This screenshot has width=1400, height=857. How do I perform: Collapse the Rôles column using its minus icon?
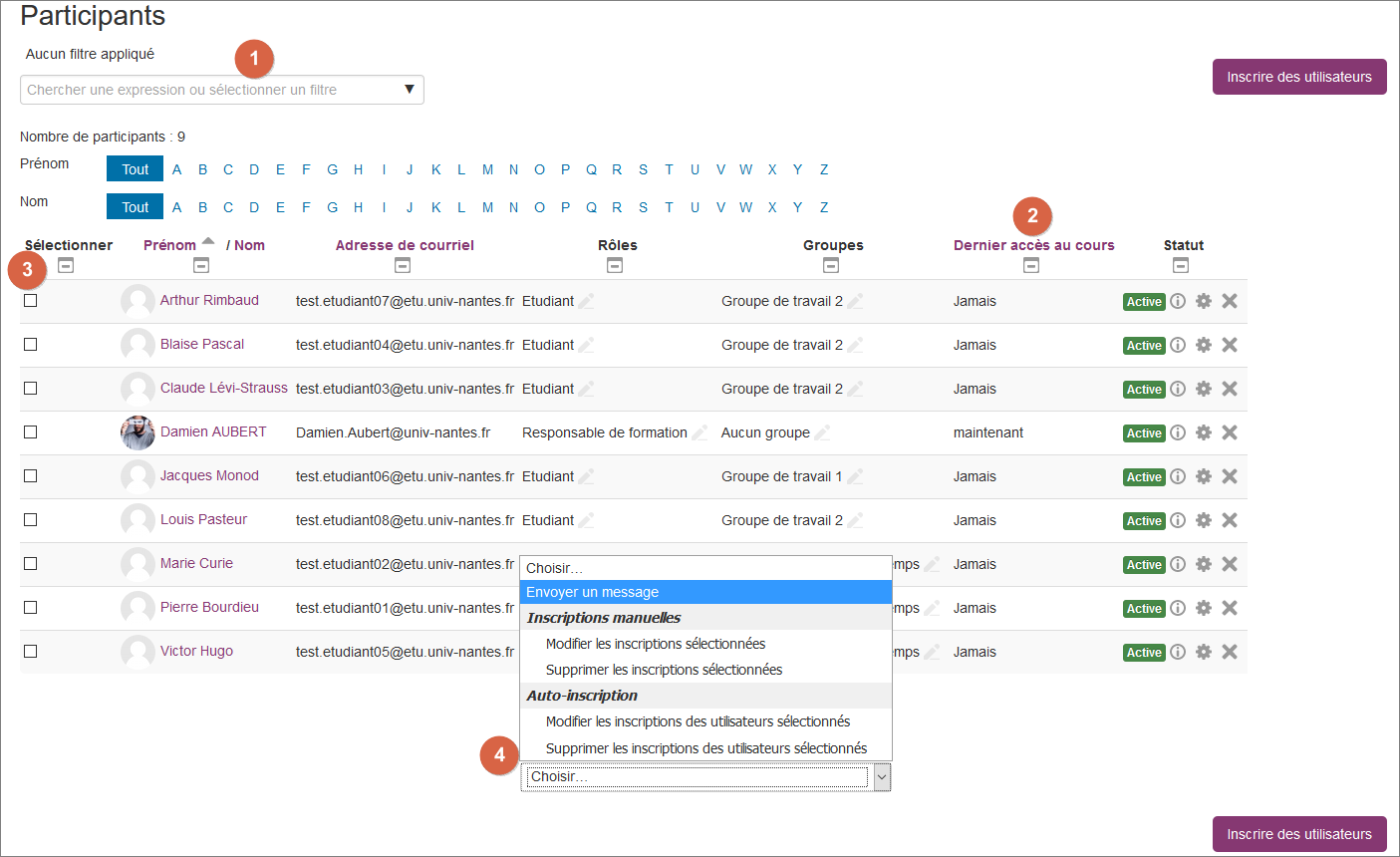pos(615,265)
